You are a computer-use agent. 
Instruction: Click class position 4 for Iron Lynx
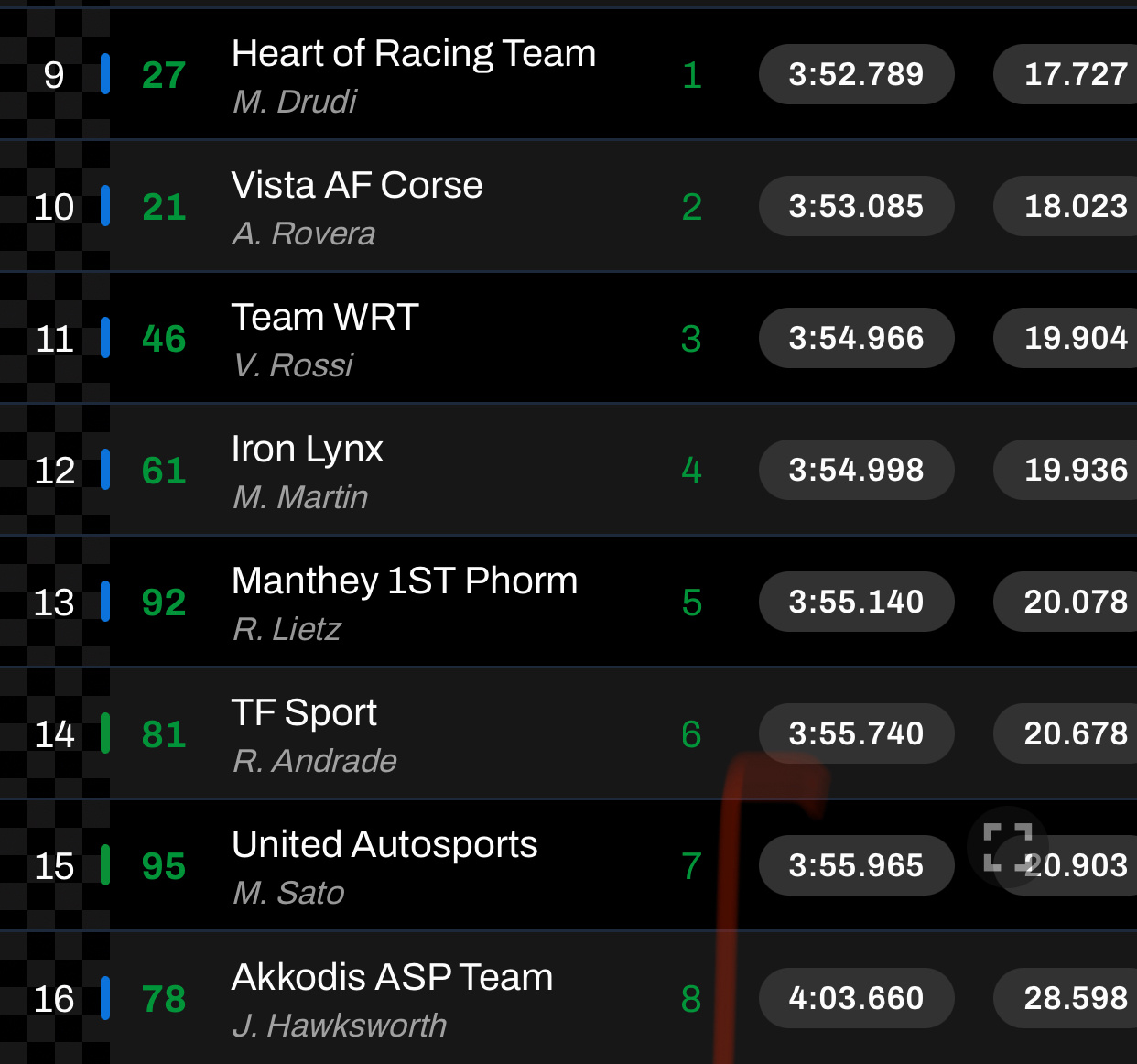tap(691, 471)
